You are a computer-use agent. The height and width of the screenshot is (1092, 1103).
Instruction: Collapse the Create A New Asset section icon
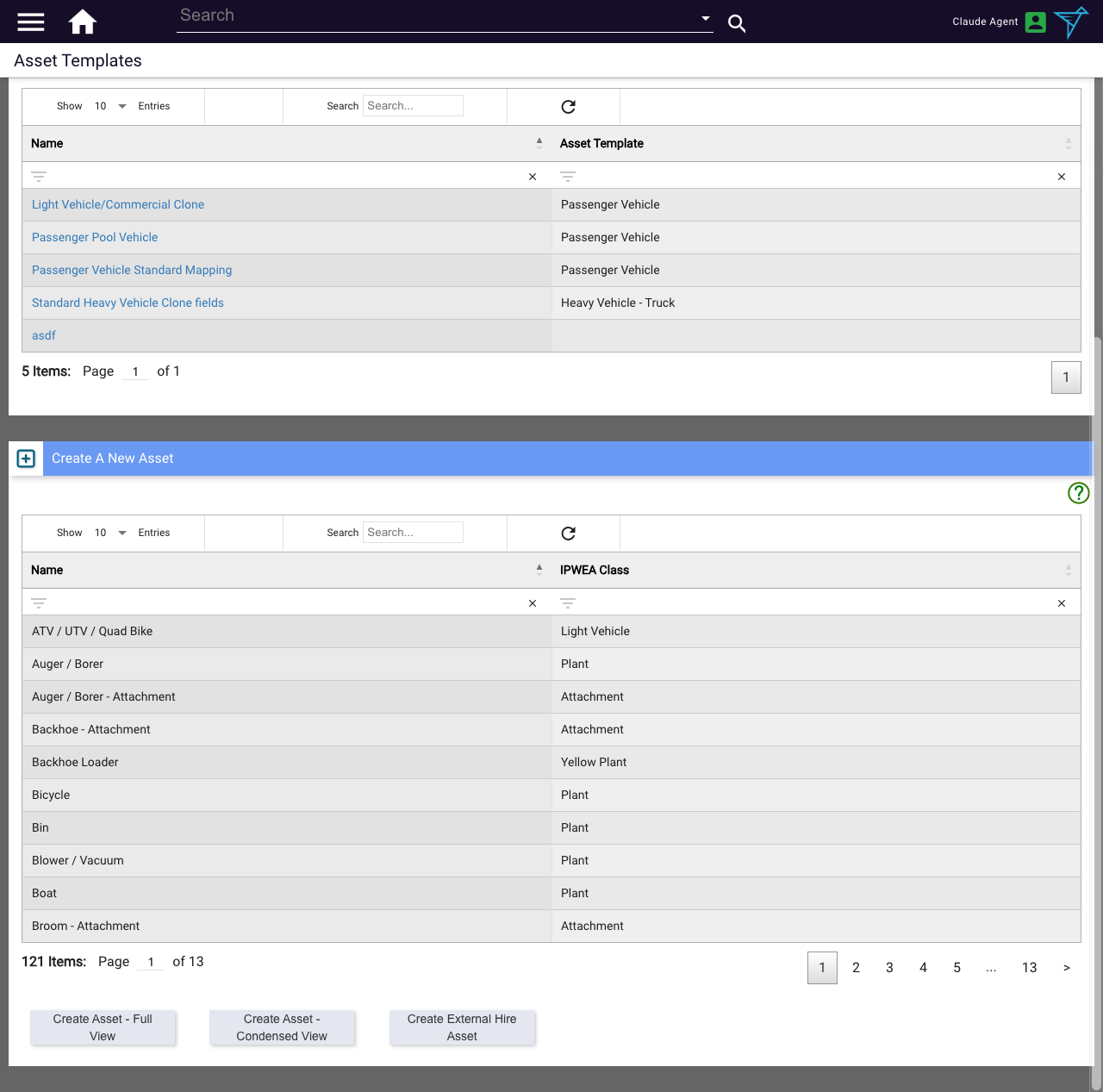tap(26, 459)
